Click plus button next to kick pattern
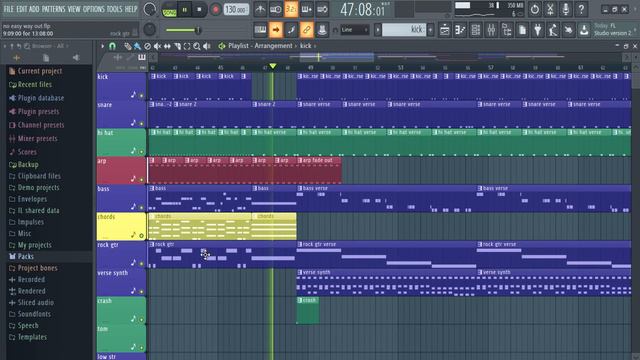The width and height of the screenshot is (640, 360). click(430, 30)
